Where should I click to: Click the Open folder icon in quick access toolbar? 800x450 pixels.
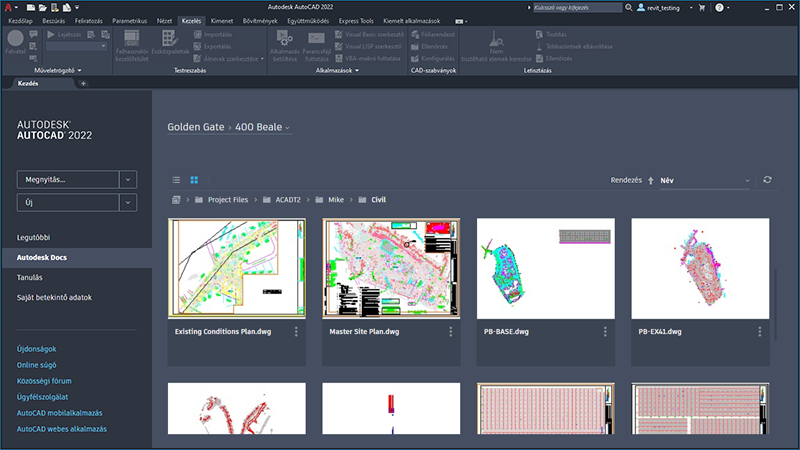tap(42, 8)
